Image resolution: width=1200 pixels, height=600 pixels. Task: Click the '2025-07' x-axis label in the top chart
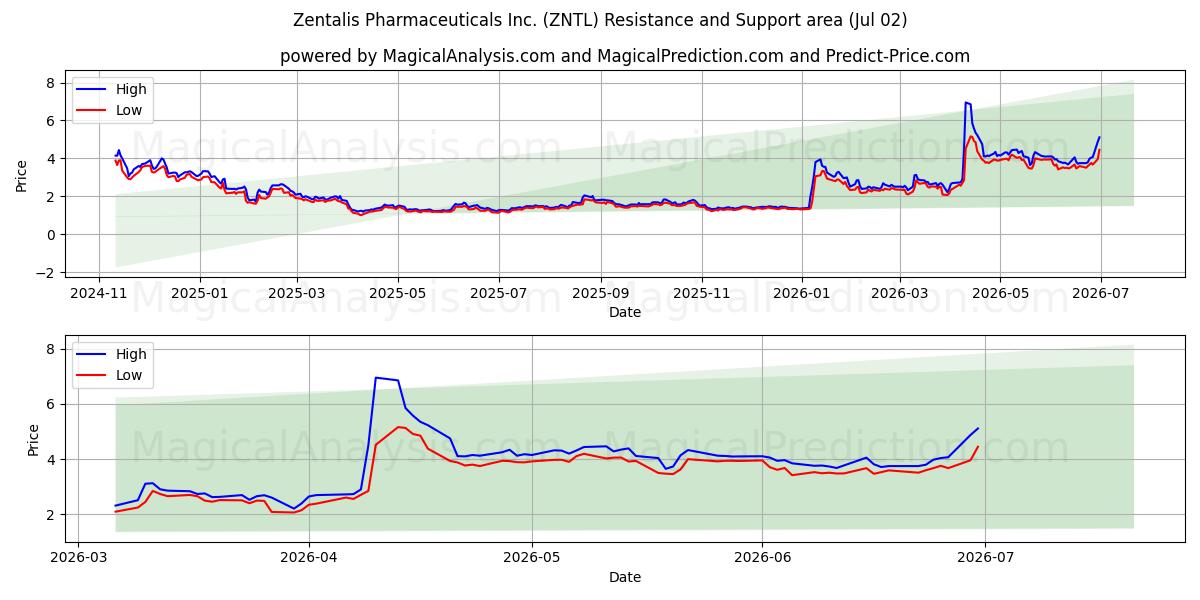(499, 294)
